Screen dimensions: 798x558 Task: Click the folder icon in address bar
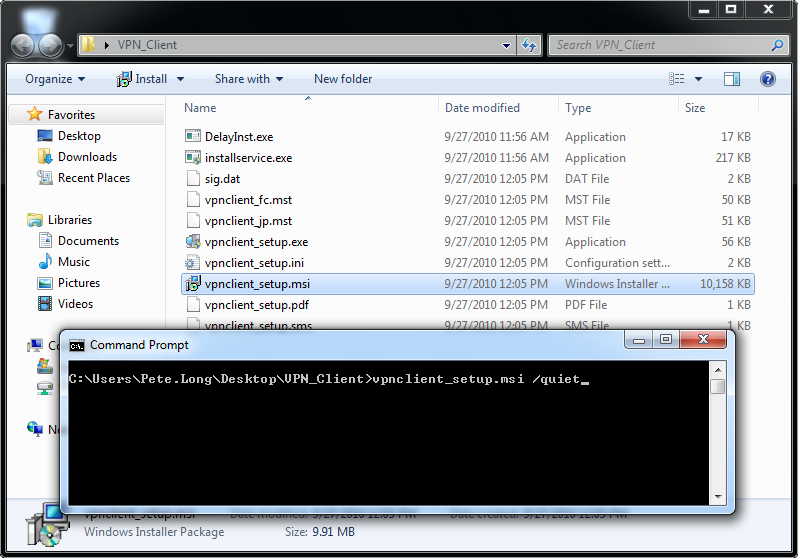coord(89,45)
